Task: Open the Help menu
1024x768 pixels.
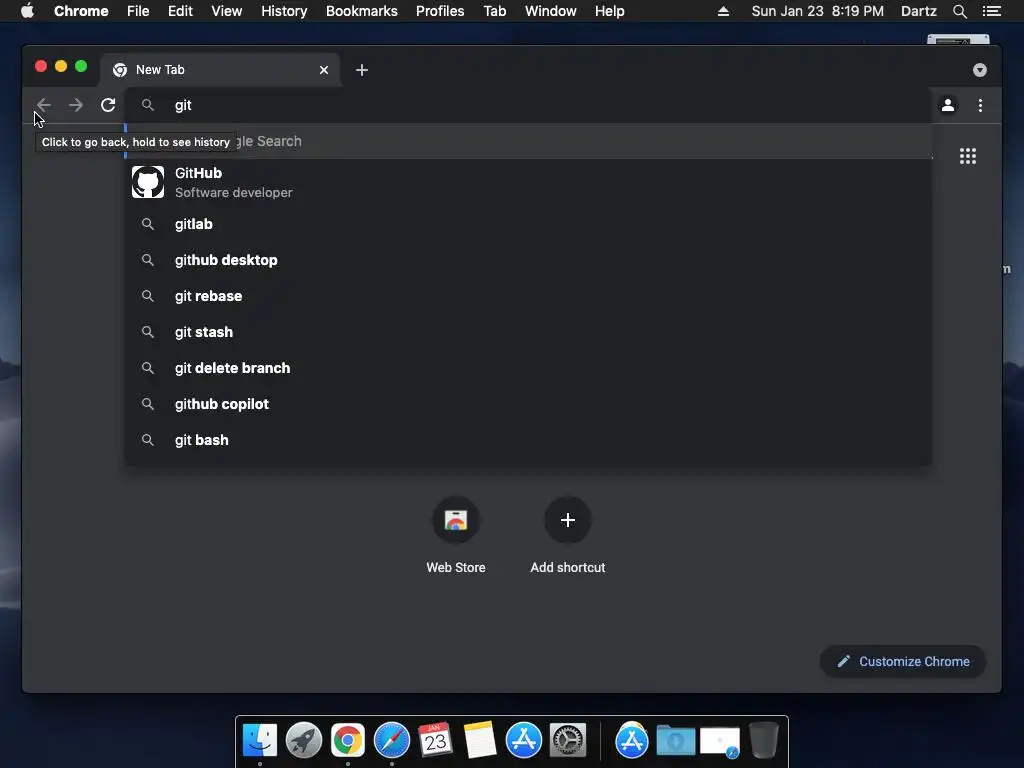Action: [x=609, y=11]
